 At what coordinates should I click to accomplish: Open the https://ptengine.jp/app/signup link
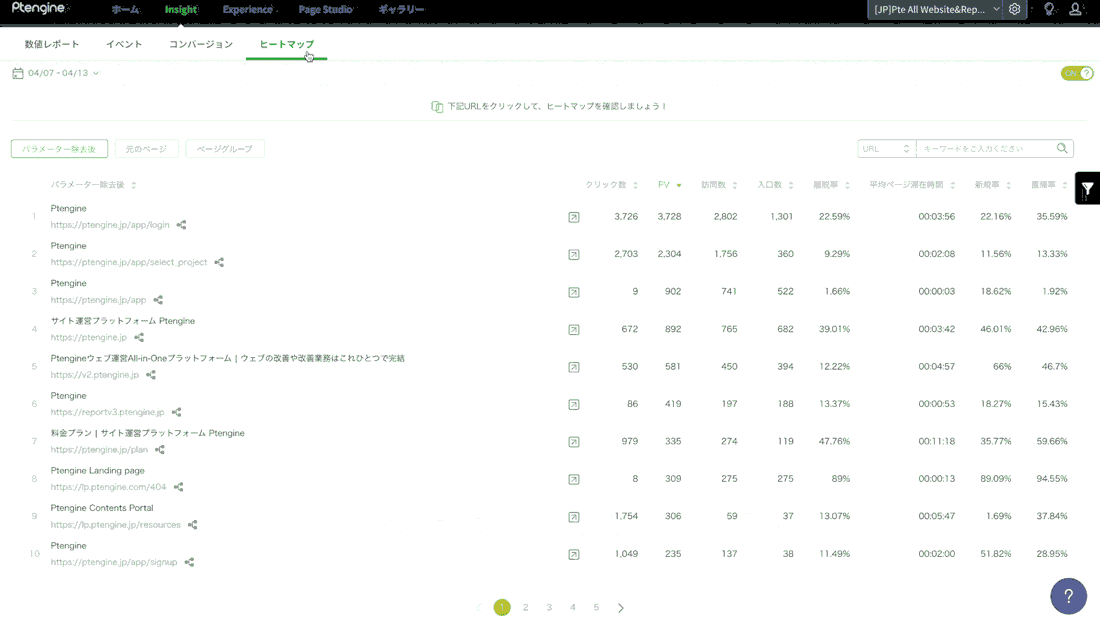114,562
